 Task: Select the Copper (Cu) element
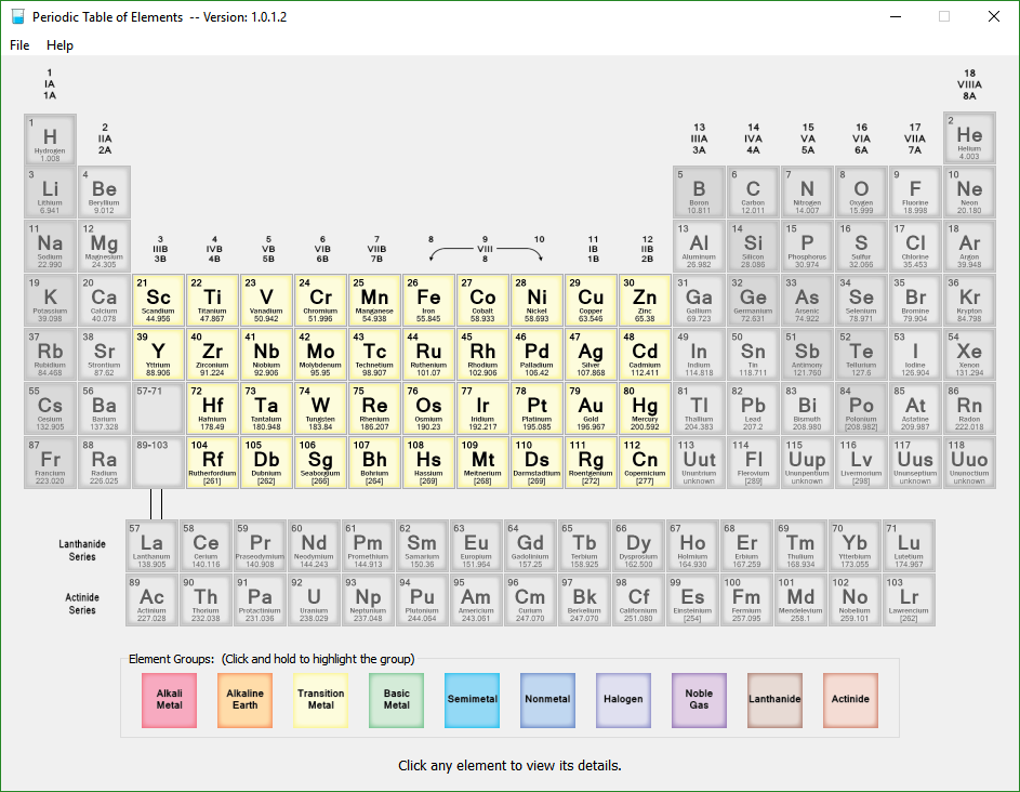click(591, 300)
